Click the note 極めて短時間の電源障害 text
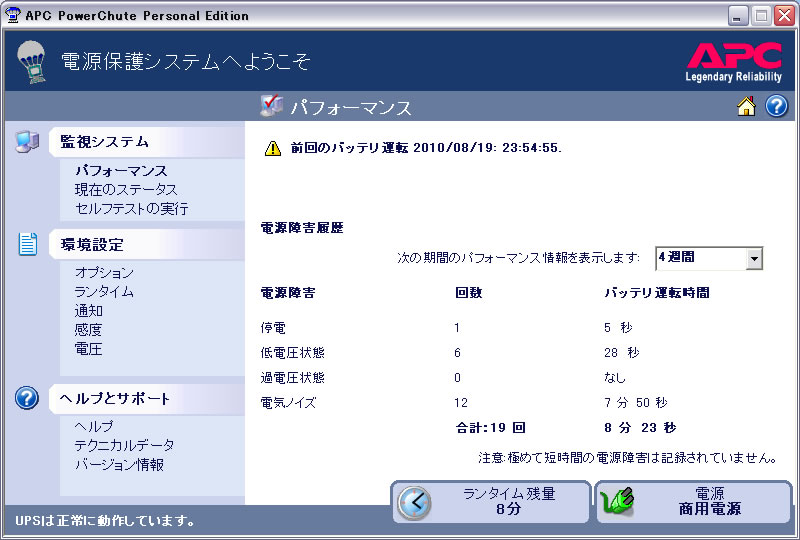 [x=628, y=457]
